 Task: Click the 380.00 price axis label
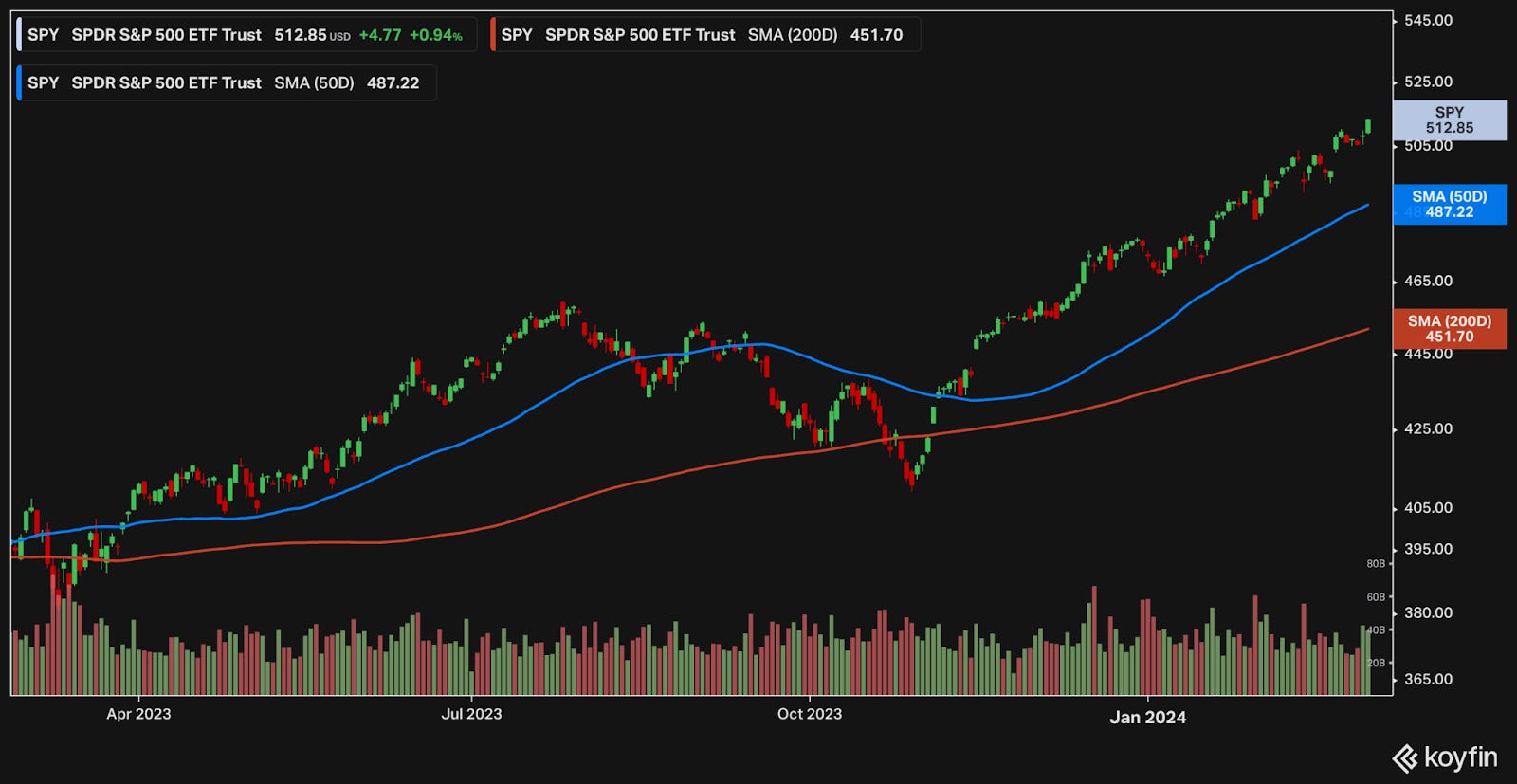(x=1428, y=612)
